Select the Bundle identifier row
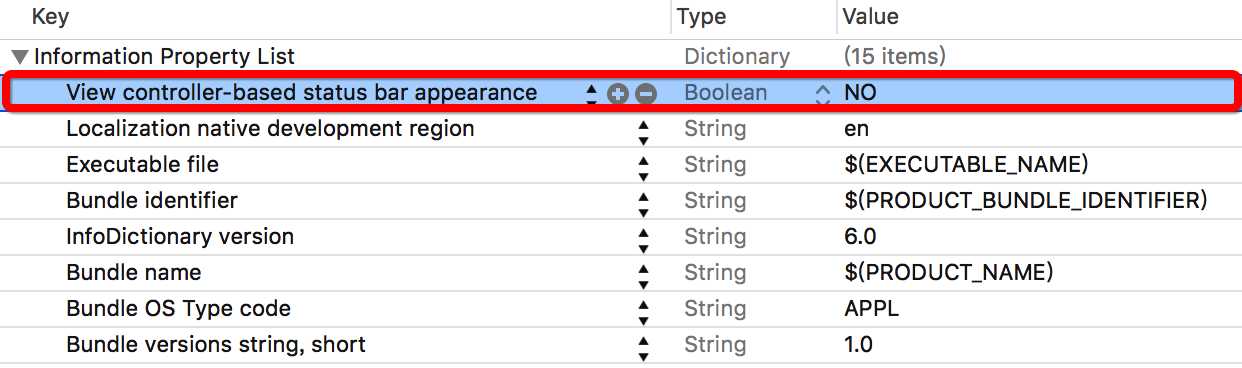1242x368 pixels. [621, 201]
